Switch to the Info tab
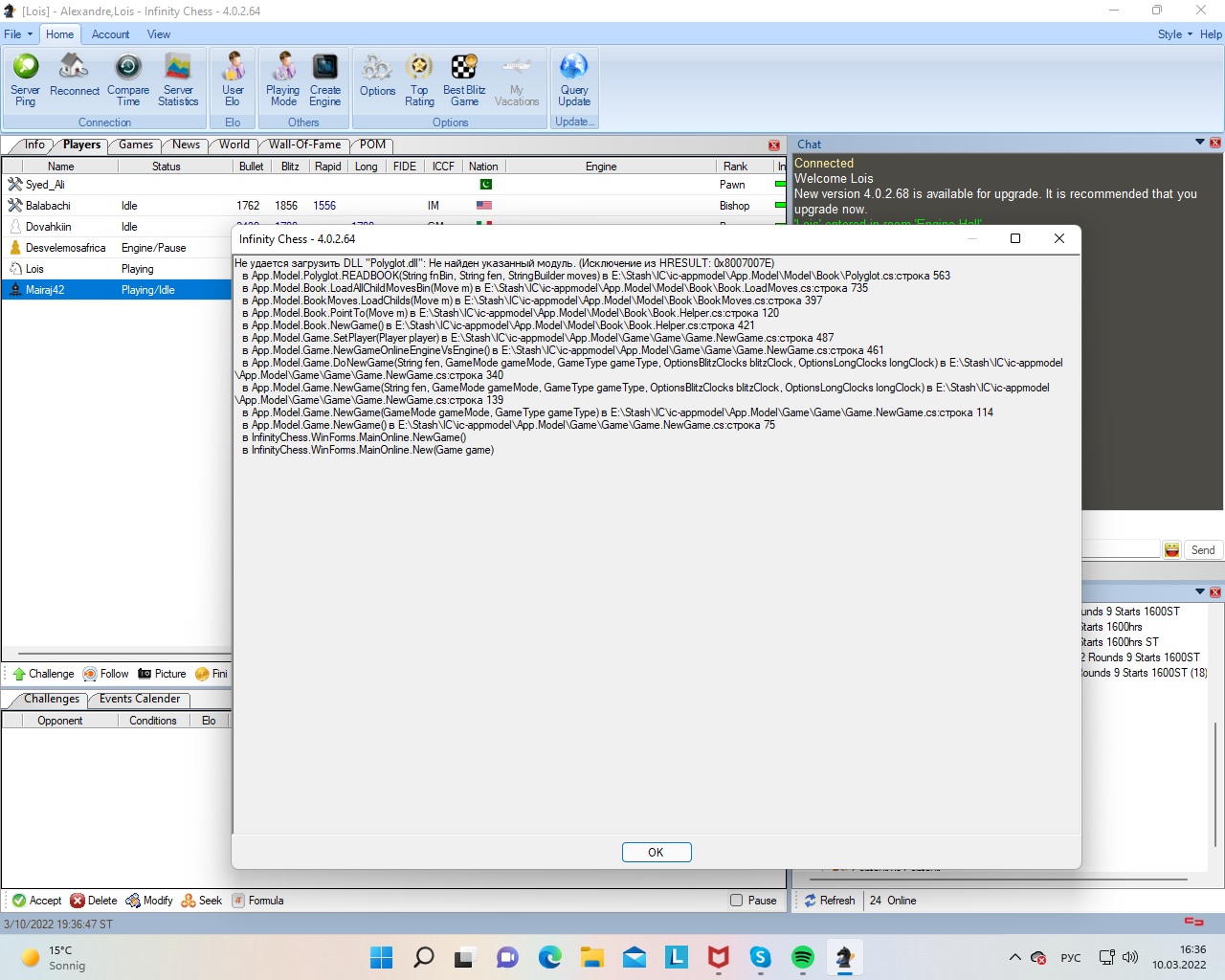1225x980 pixels. (34, 145)
